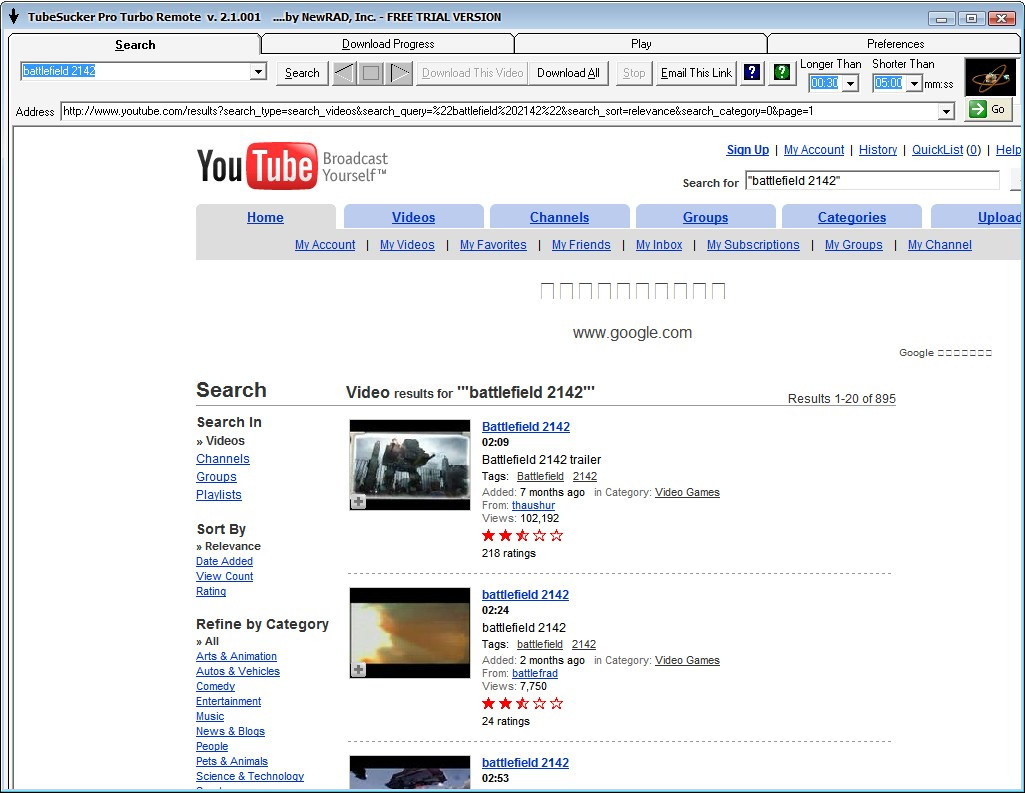Click the back arrow navigation button
The image size is (1025, 793).
point(344,73)
